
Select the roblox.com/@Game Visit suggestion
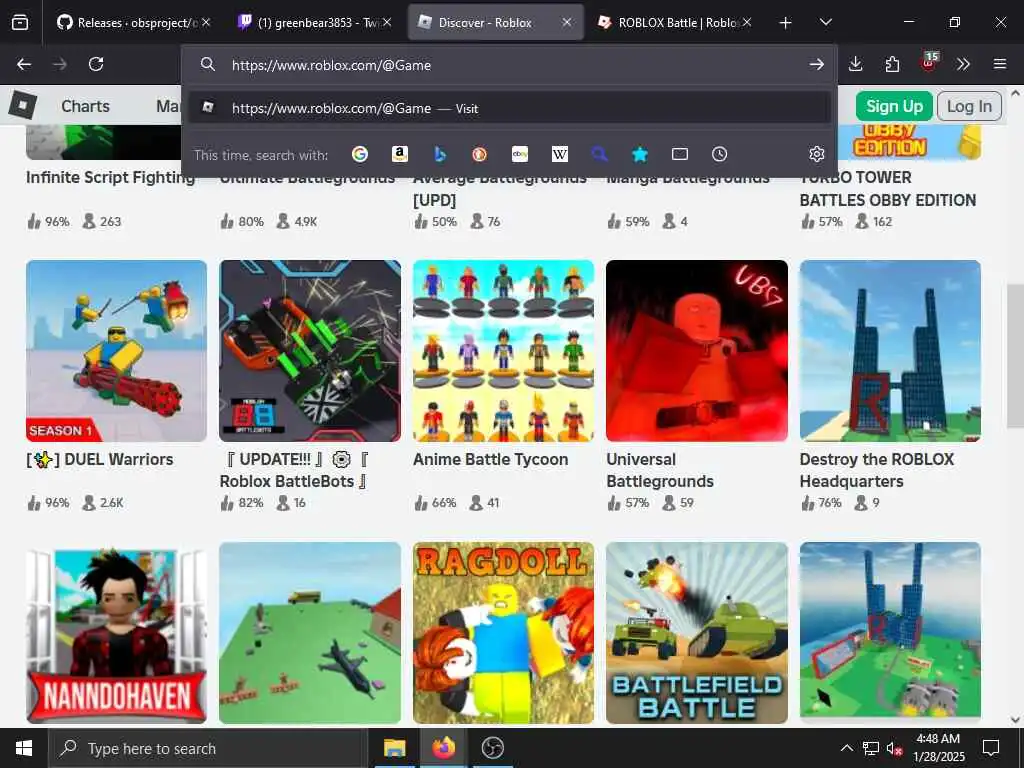[x=510, y=108]
